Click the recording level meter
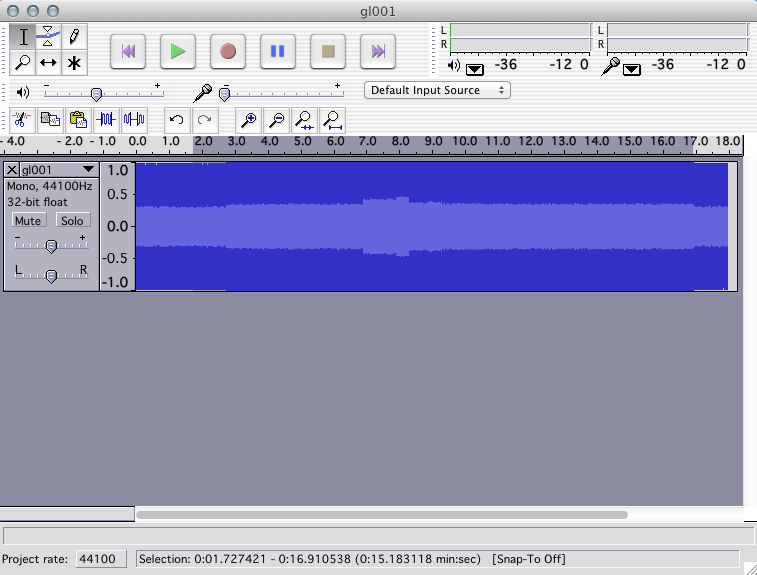 tap(676, 38)
